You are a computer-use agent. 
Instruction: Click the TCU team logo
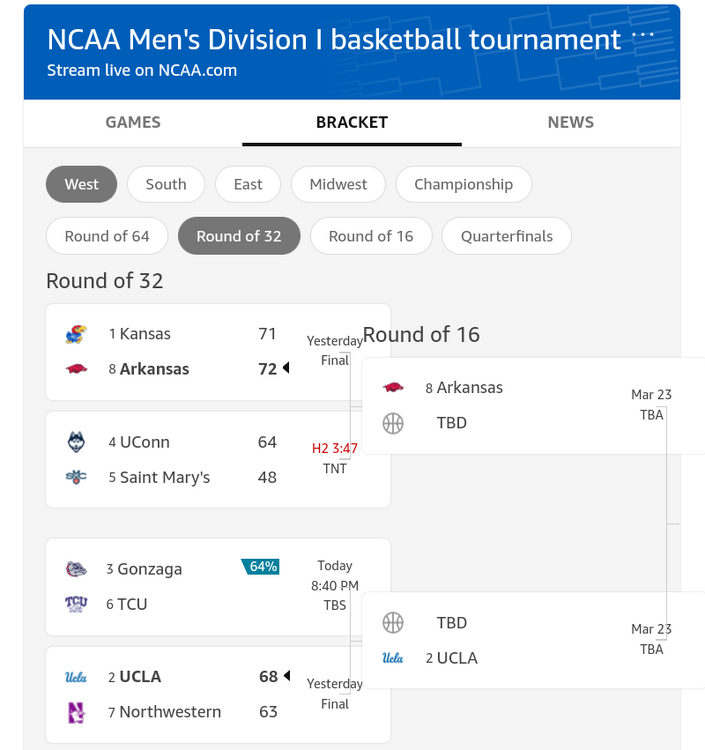tap(76, 604)
